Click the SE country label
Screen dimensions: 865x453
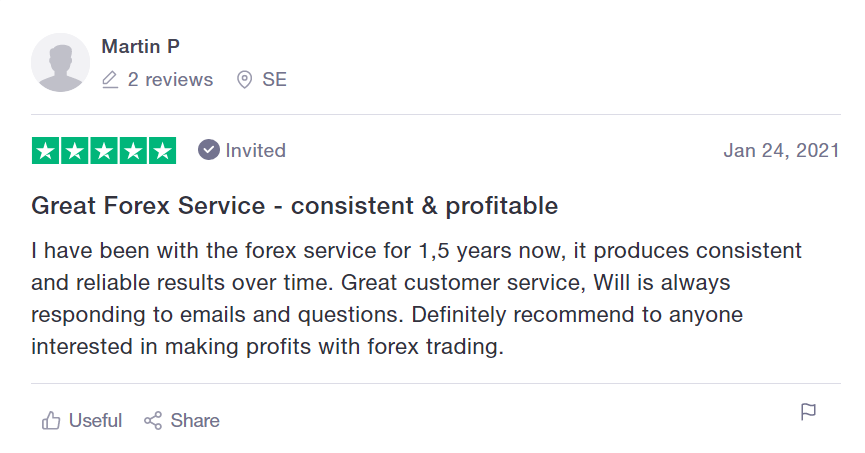point(274,79)
